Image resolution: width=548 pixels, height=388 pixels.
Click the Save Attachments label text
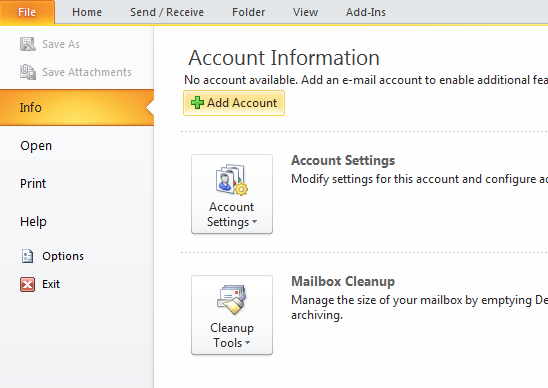(87, 72)
